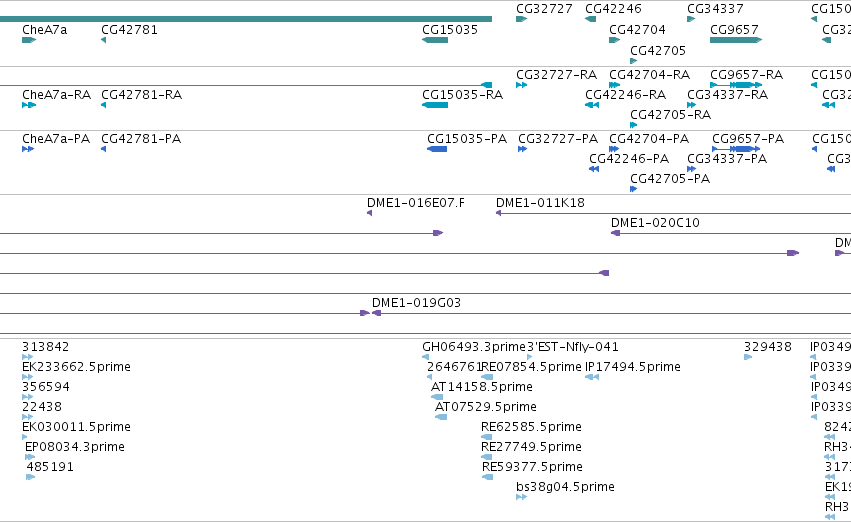851x522 pixels.
Task: Click the 329438 EST arrow glyph
Action: coord(748,357)
